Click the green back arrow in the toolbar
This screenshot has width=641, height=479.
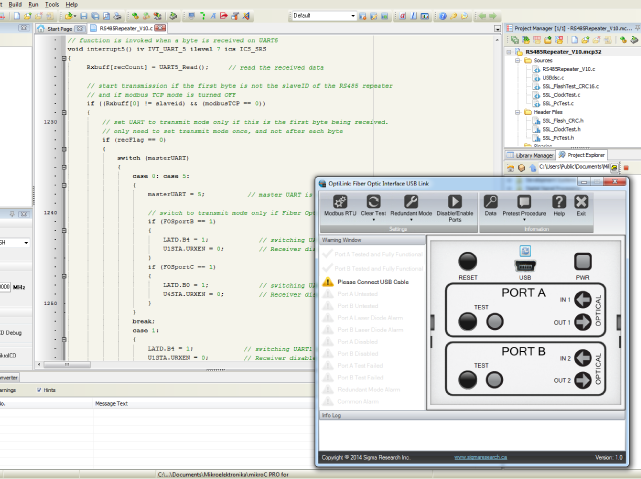482,16
